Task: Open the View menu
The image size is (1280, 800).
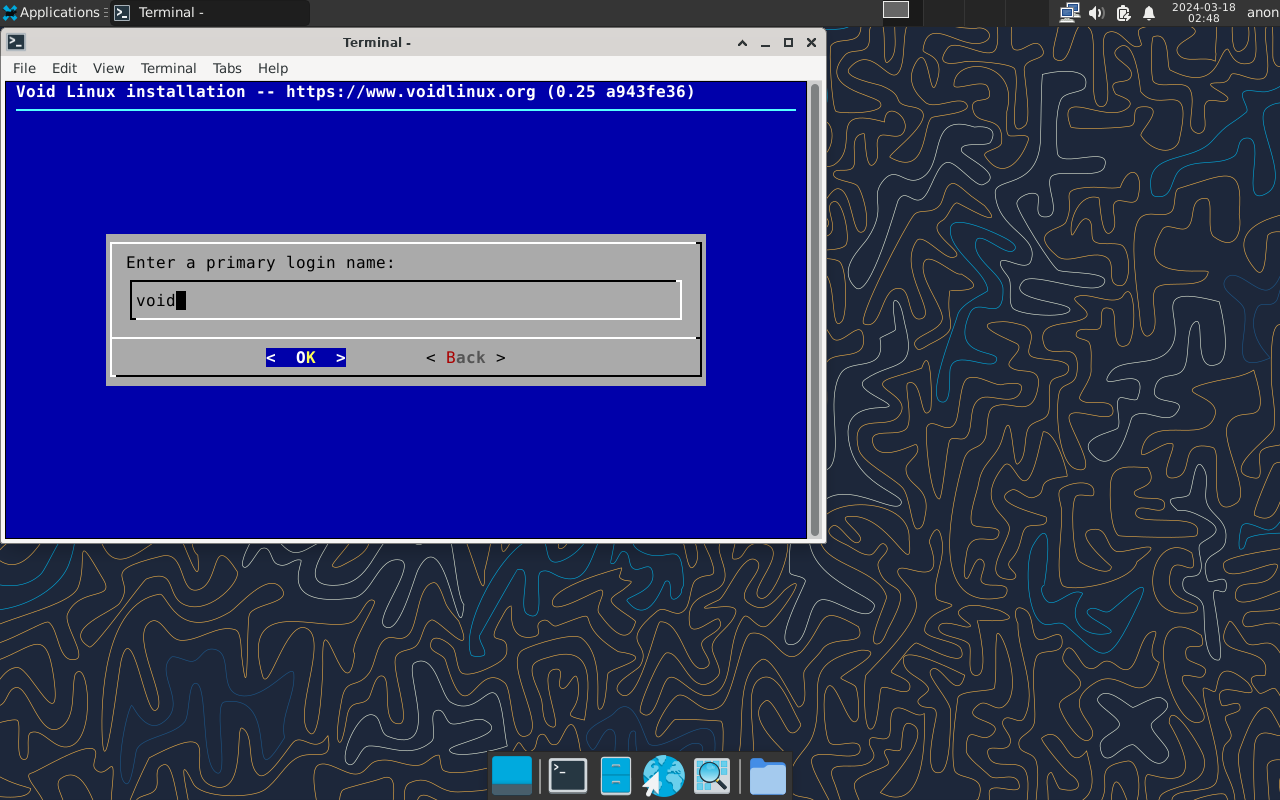Action: [x=108, y=68]
